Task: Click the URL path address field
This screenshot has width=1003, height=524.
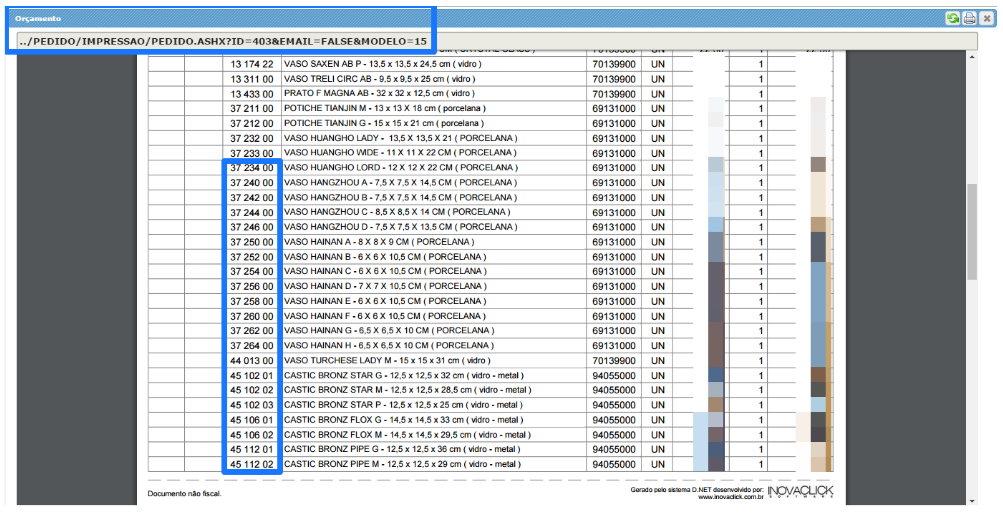Action: [x=222, y=42]
